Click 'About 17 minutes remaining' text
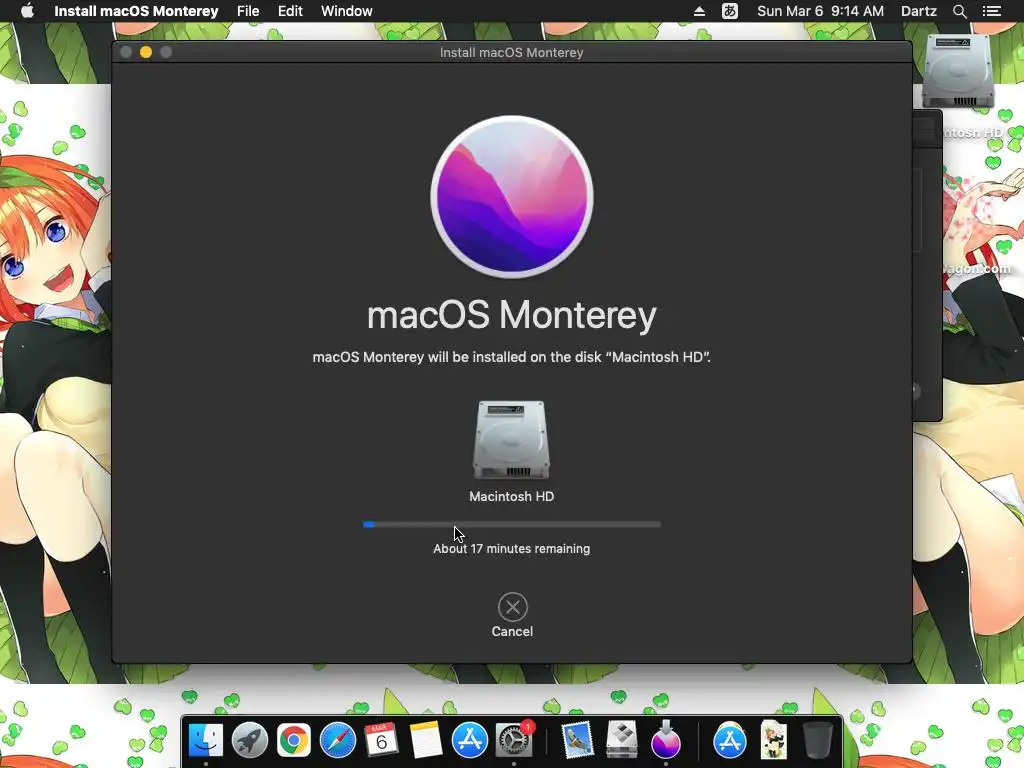The image size is (1024, 768). pos(511,549)
